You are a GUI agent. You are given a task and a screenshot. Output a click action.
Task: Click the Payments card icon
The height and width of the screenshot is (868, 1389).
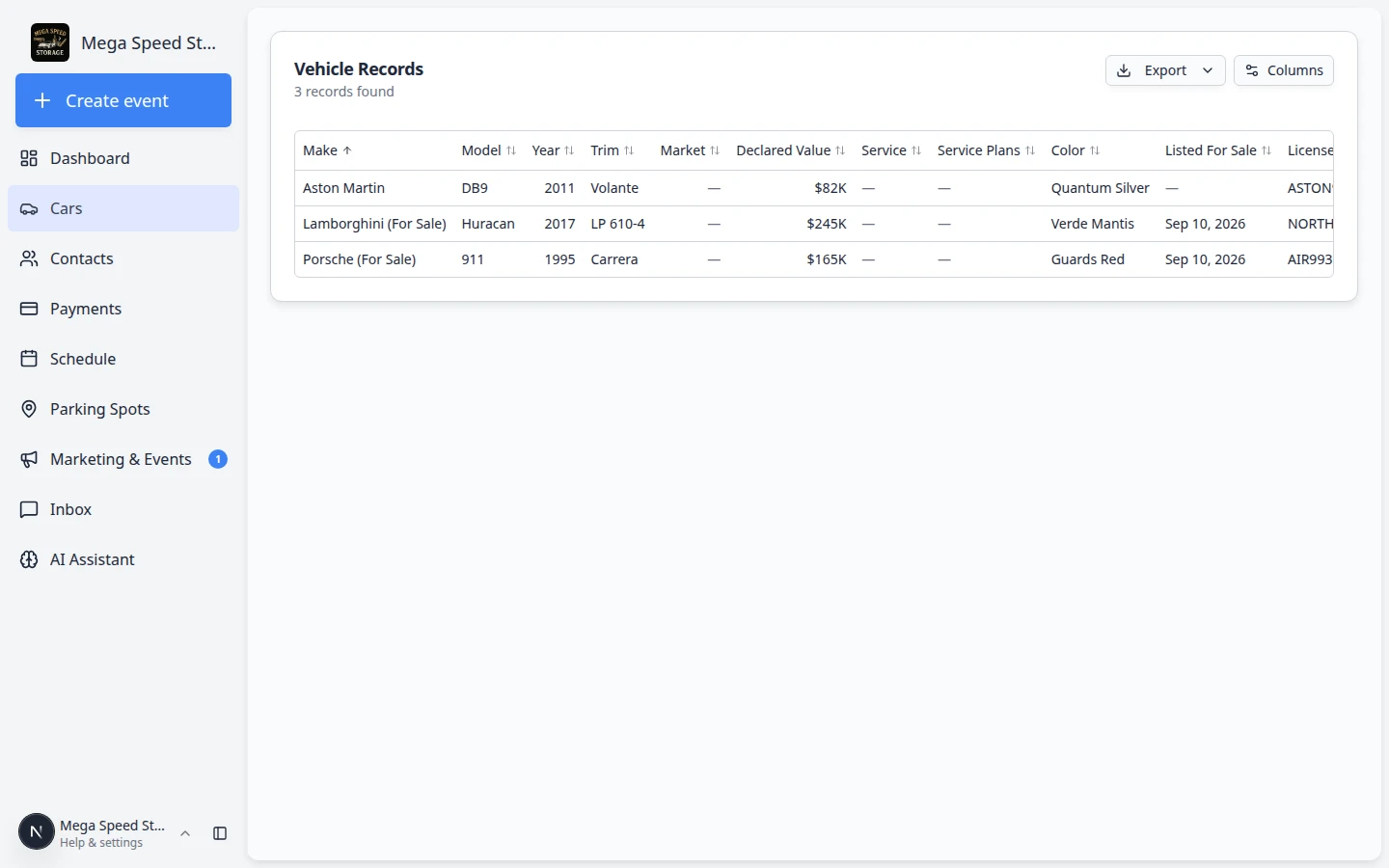pyautogui.click(x=29, y=309)
